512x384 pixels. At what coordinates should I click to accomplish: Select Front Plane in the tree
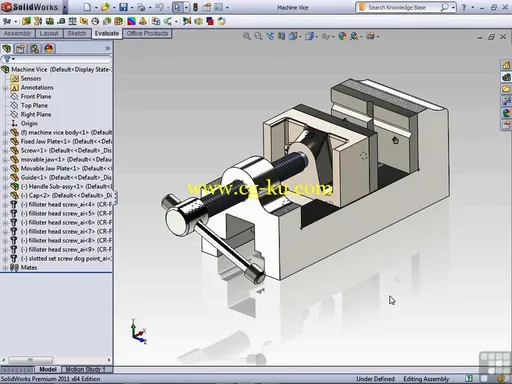(x=36, y=96)
